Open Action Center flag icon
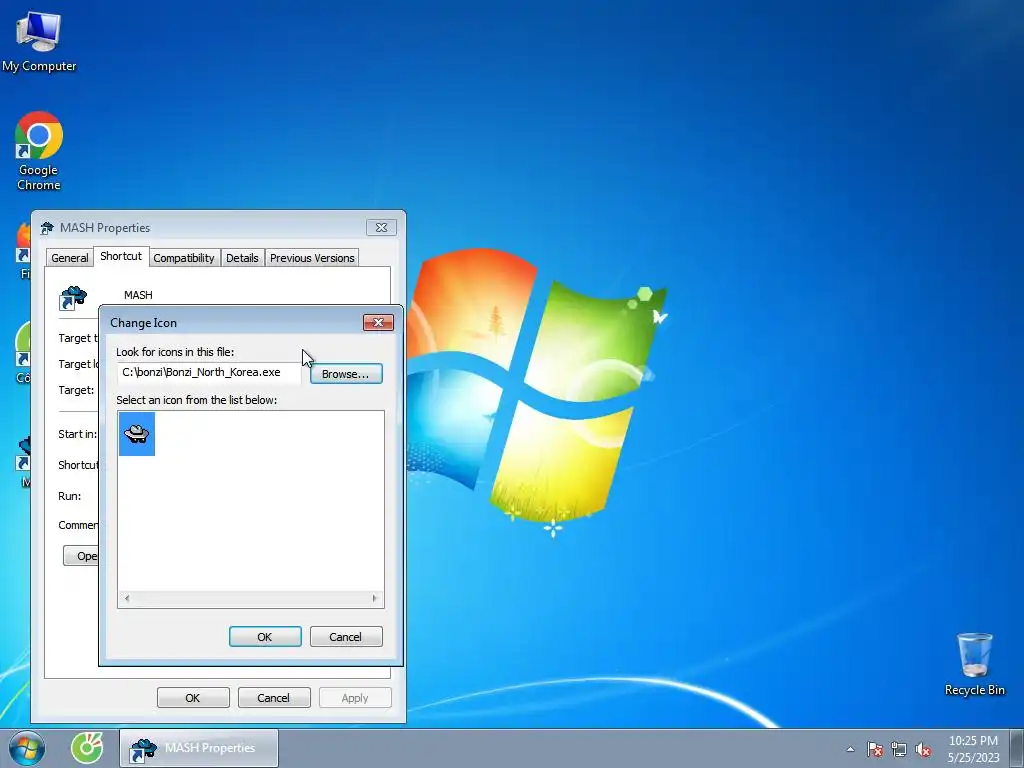 [875, 749]
